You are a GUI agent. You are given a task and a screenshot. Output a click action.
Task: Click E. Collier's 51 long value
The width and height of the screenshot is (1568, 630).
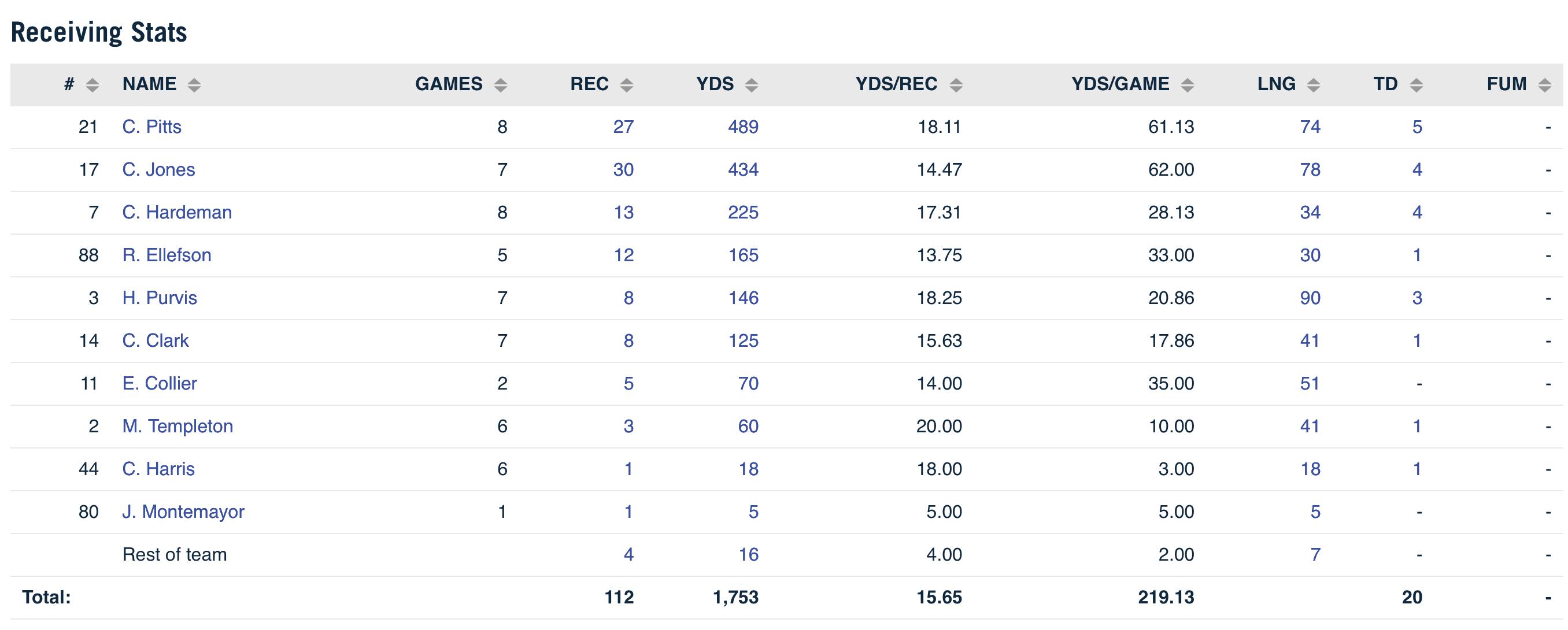tap(1310, 383)
